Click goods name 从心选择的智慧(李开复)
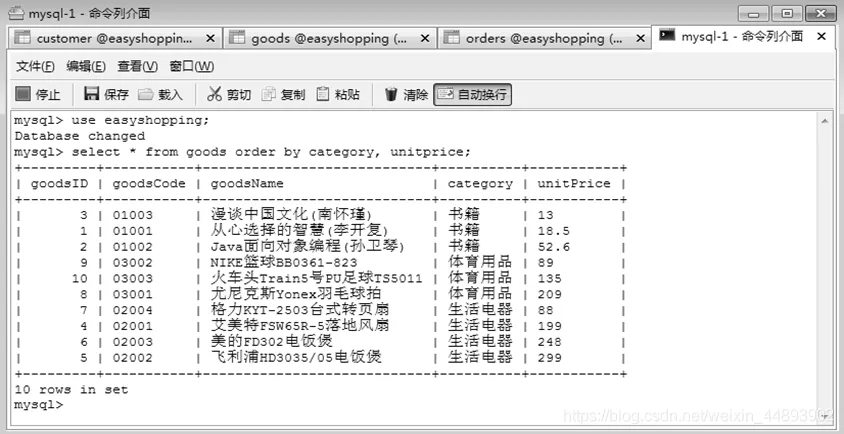The width and height of the screenshot is (844, 434). [x=299, y=230]
